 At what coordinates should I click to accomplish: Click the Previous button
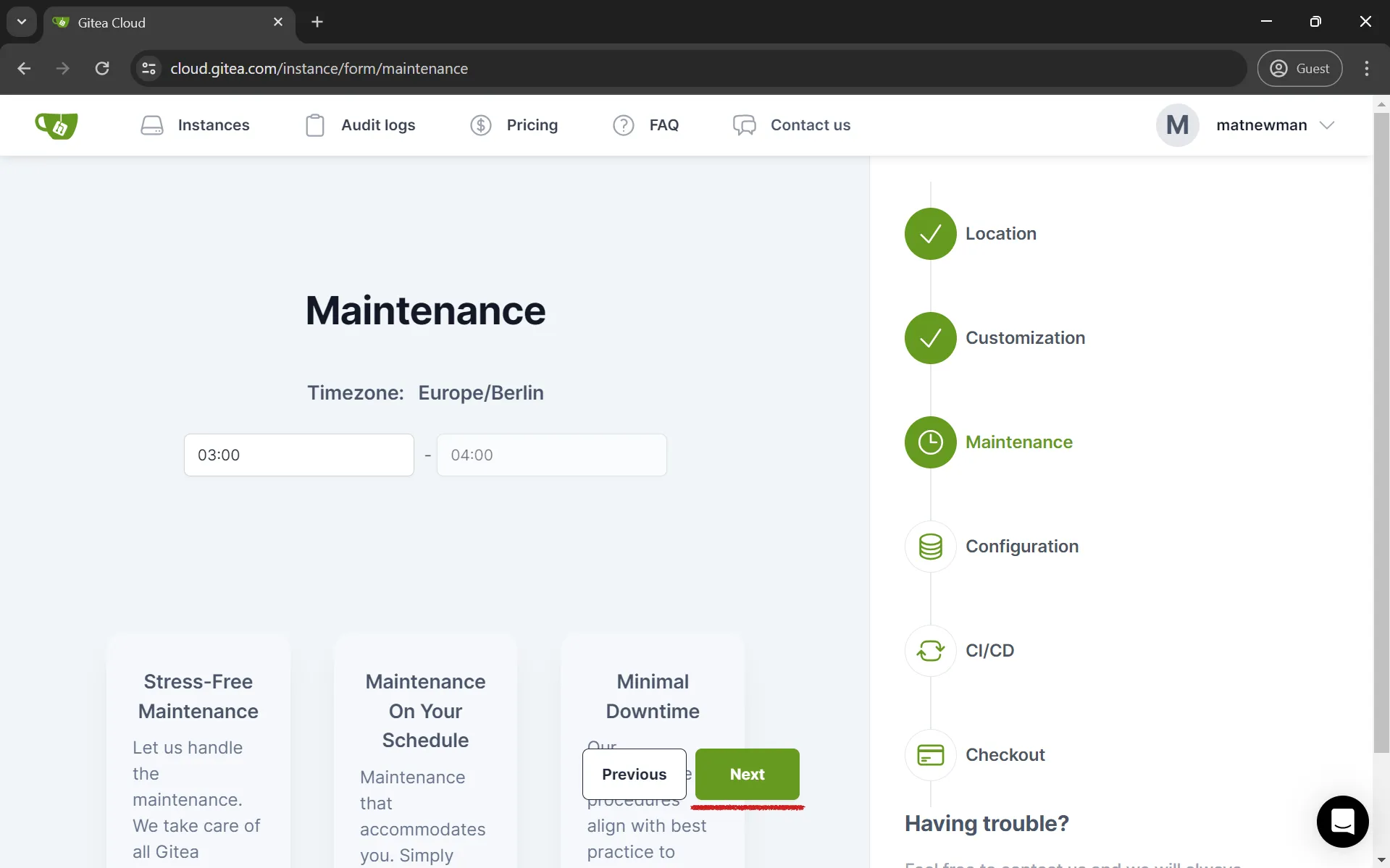pyautogui.click(x=634, y=774)
